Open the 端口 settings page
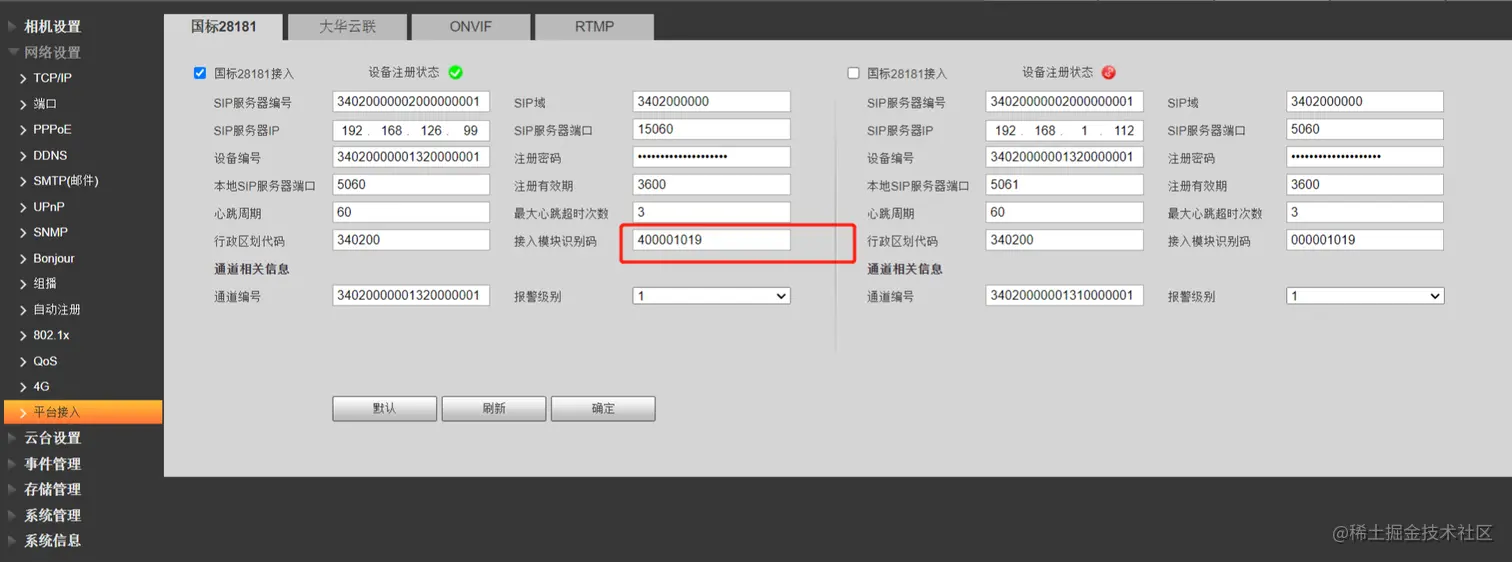The image size is (1512, 562). click(x=45, y=103)
